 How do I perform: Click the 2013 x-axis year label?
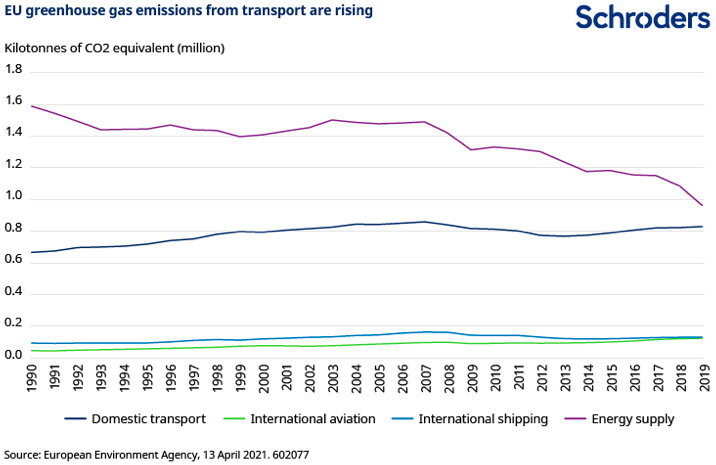(565, 378)
